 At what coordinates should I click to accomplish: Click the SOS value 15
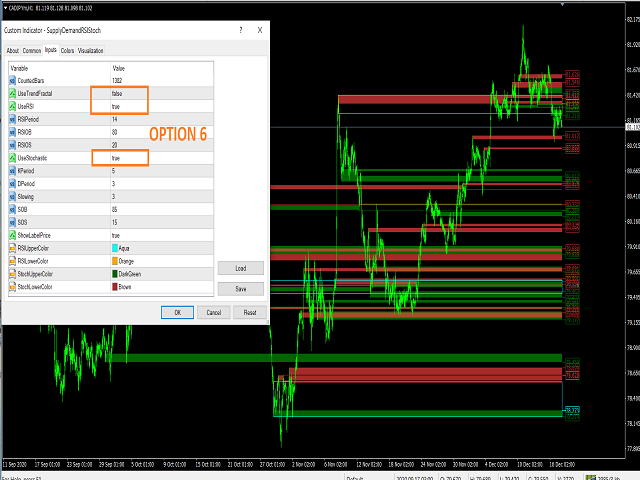click(x=115, y=222)
